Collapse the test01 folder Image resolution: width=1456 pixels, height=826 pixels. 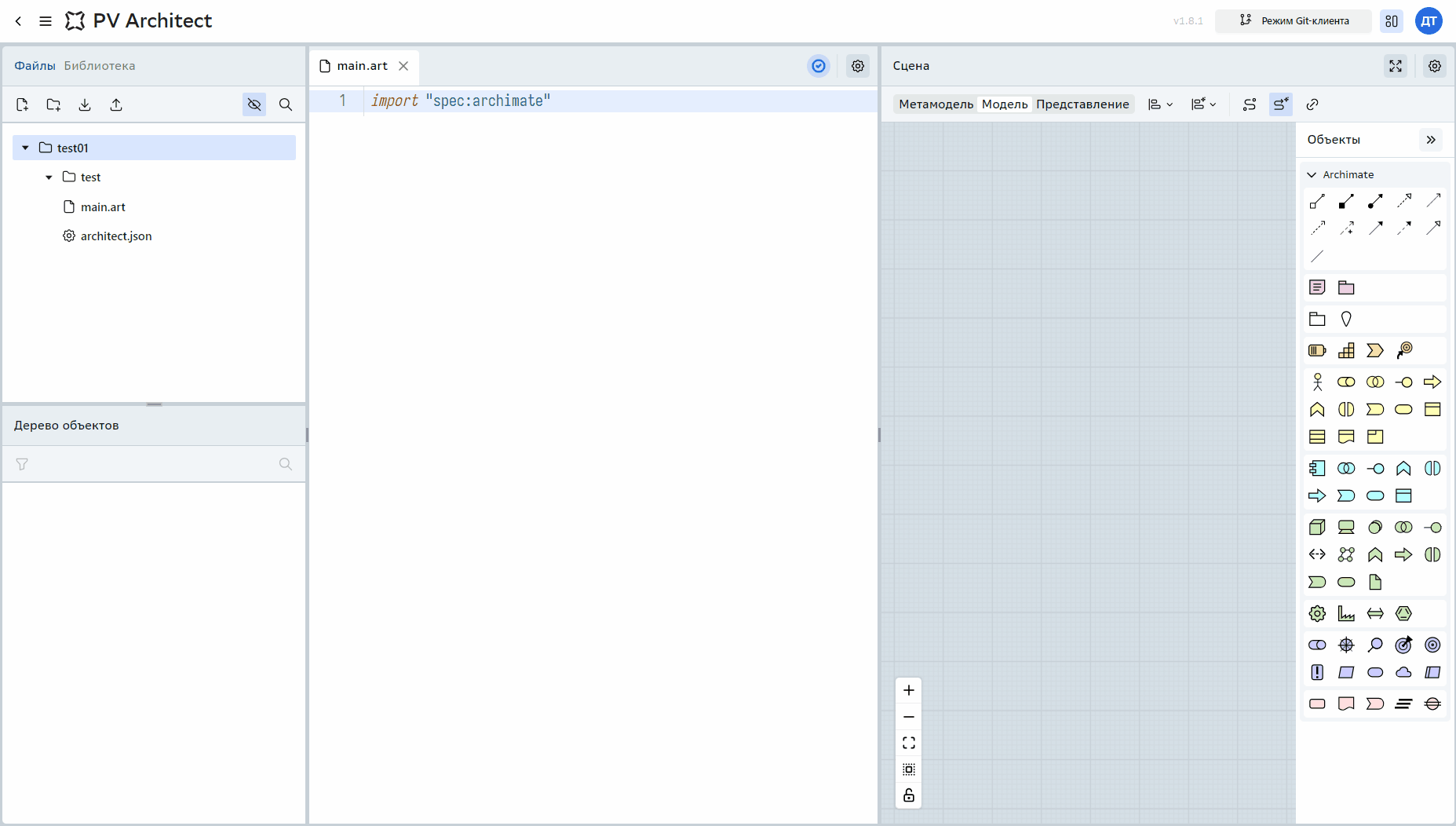click(25, 148)
